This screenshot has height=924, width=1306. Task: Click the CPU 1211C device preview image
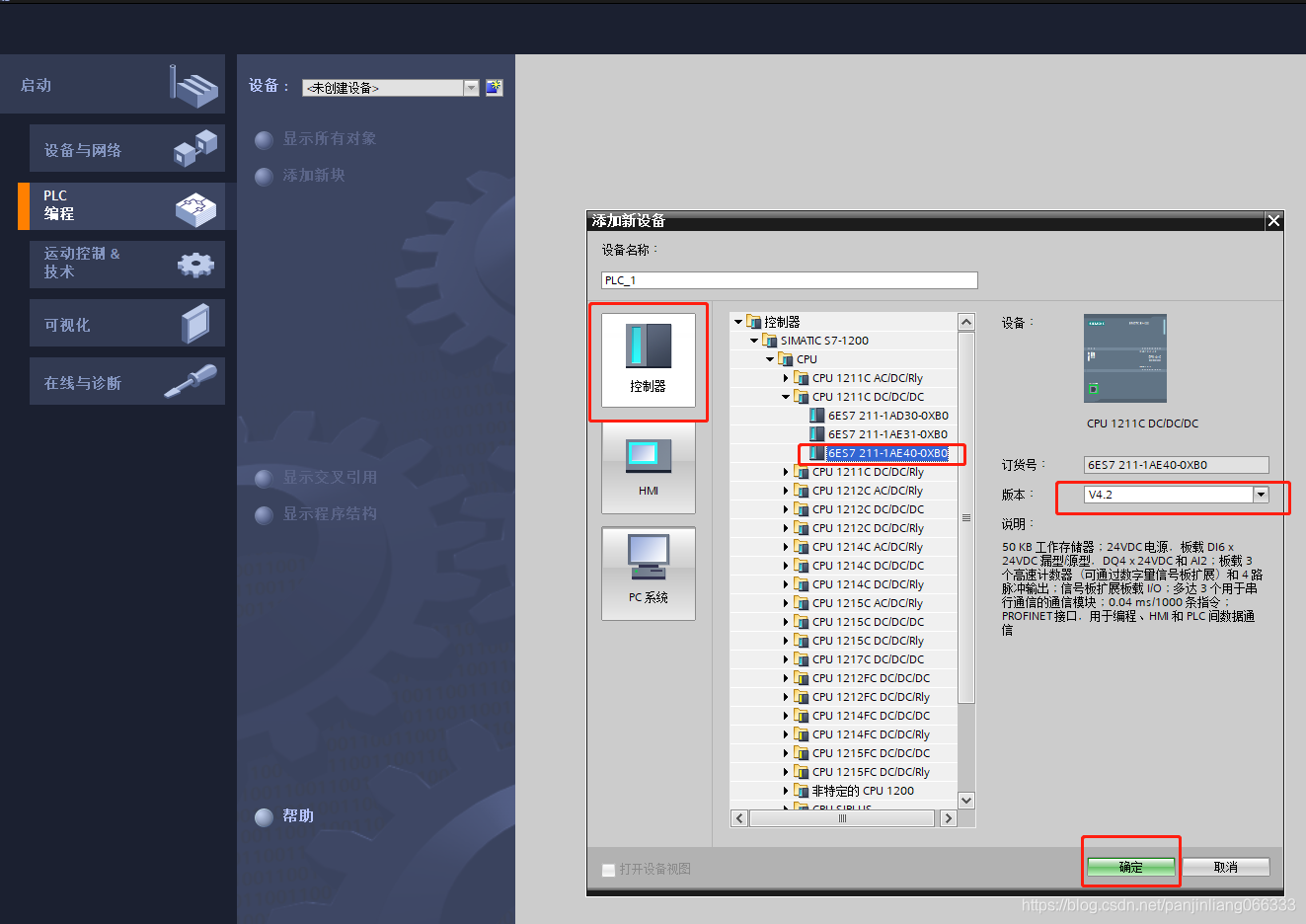(1125, 358)
